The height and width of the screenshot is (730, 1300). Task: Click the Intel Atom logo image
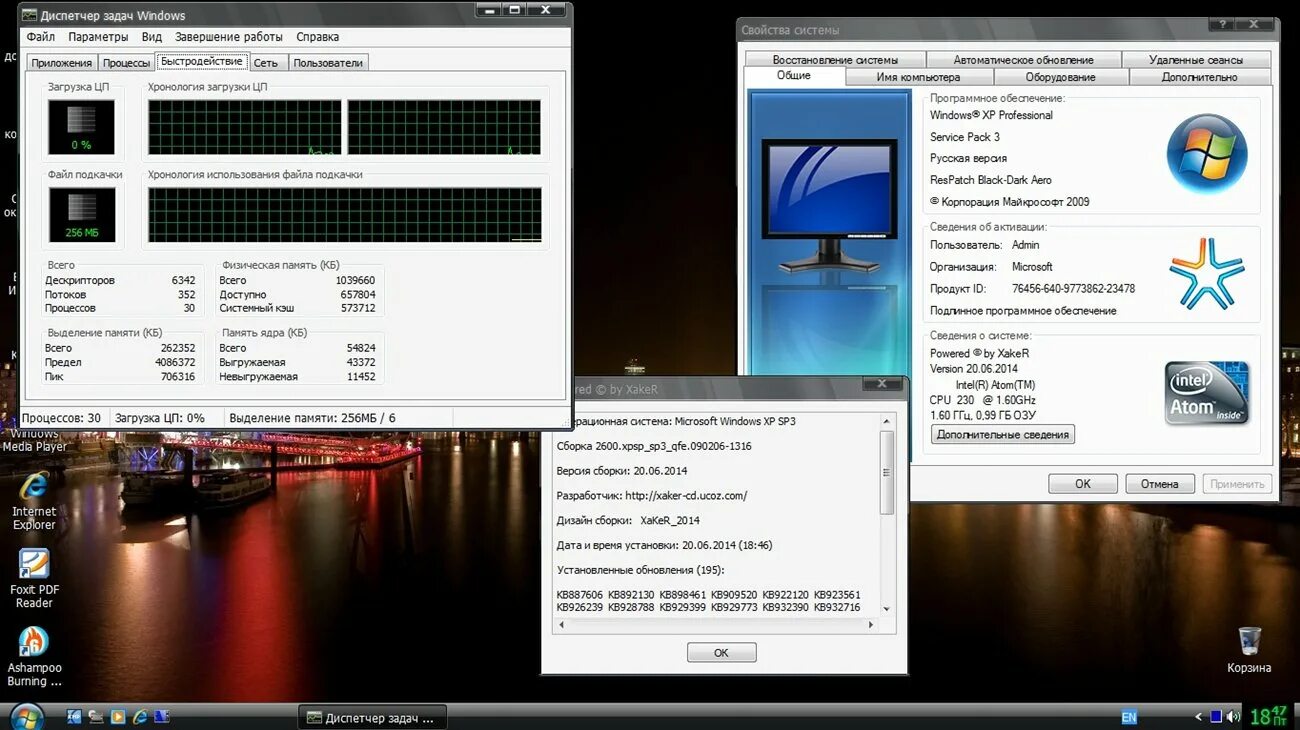(1207, 393)
